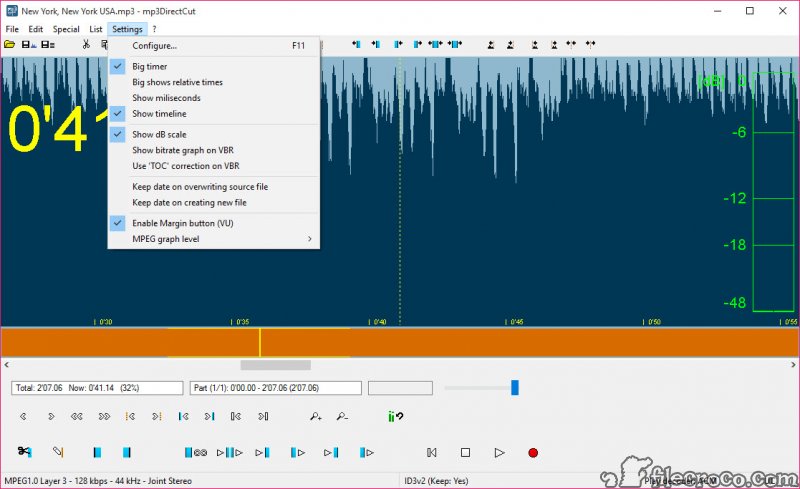Viewport: 800px width, 489px height.
Task: Click the small single-chevron step forward icon
Action: pos(51,417)
